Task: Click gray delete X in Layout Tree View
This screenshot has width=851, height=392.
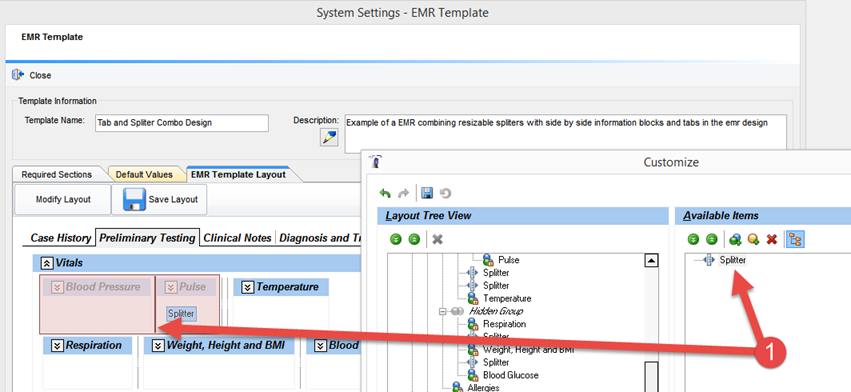Action: tap(437, 239)
